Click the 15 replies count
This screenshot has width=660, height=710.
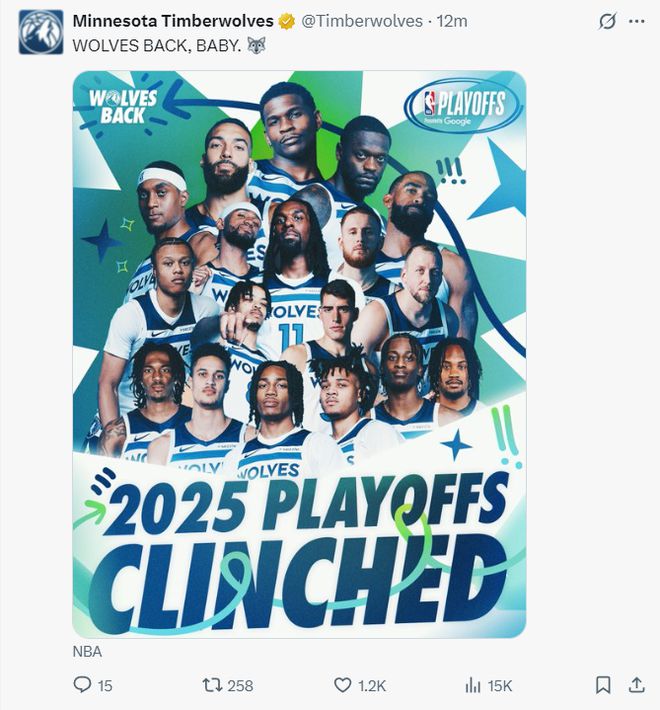[x=105, y=685]
